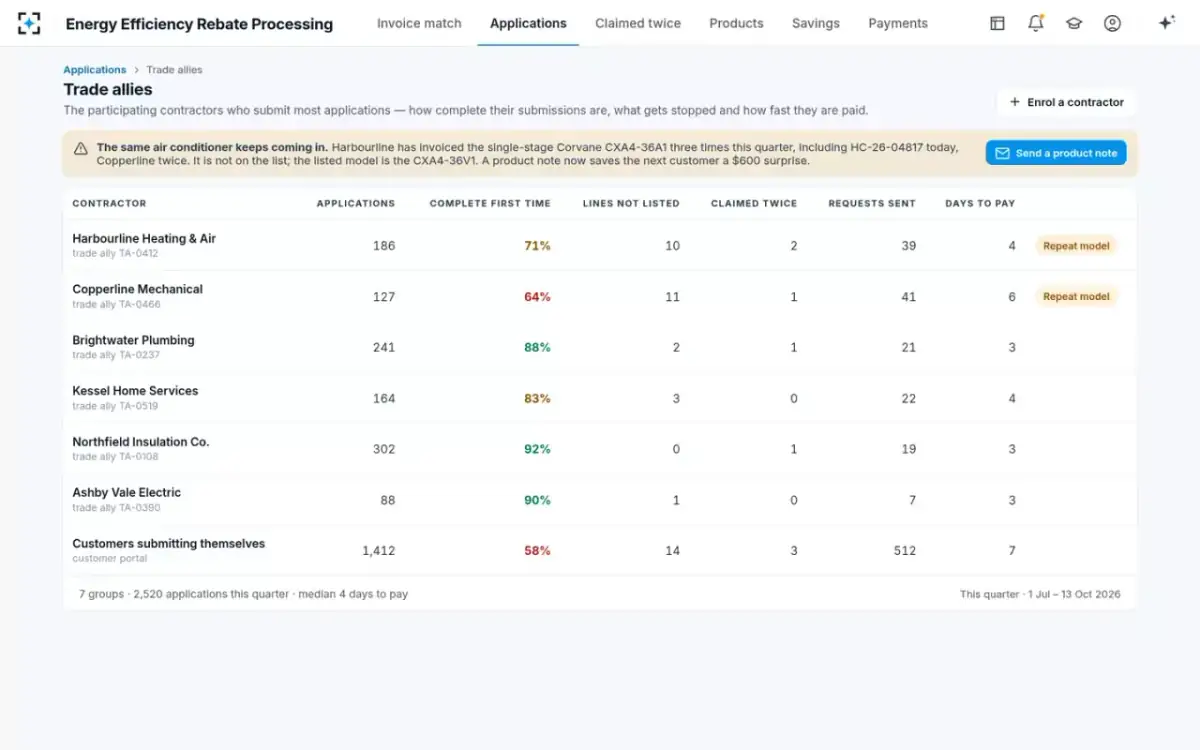Send a product note

coord(1056,153)
